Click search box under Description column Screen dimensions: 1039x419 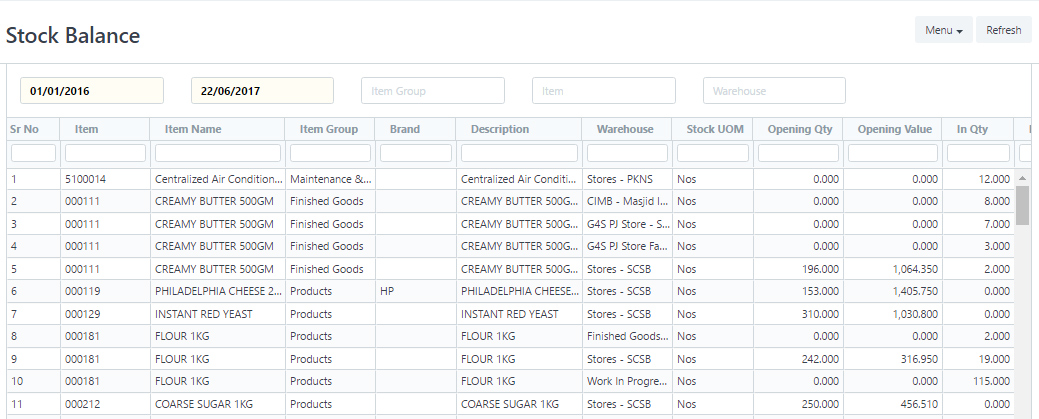click(518, 153)
